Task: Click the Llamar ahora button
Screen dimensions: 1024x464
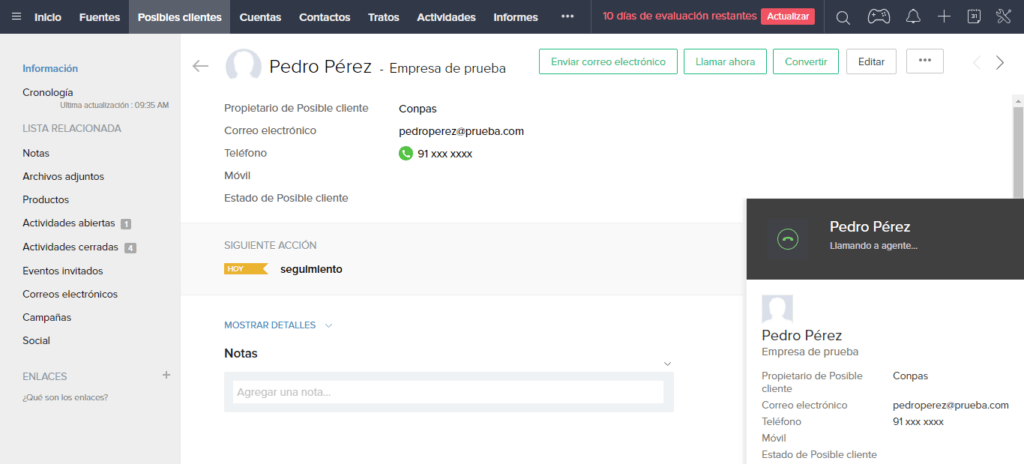Action: (726, 61)
